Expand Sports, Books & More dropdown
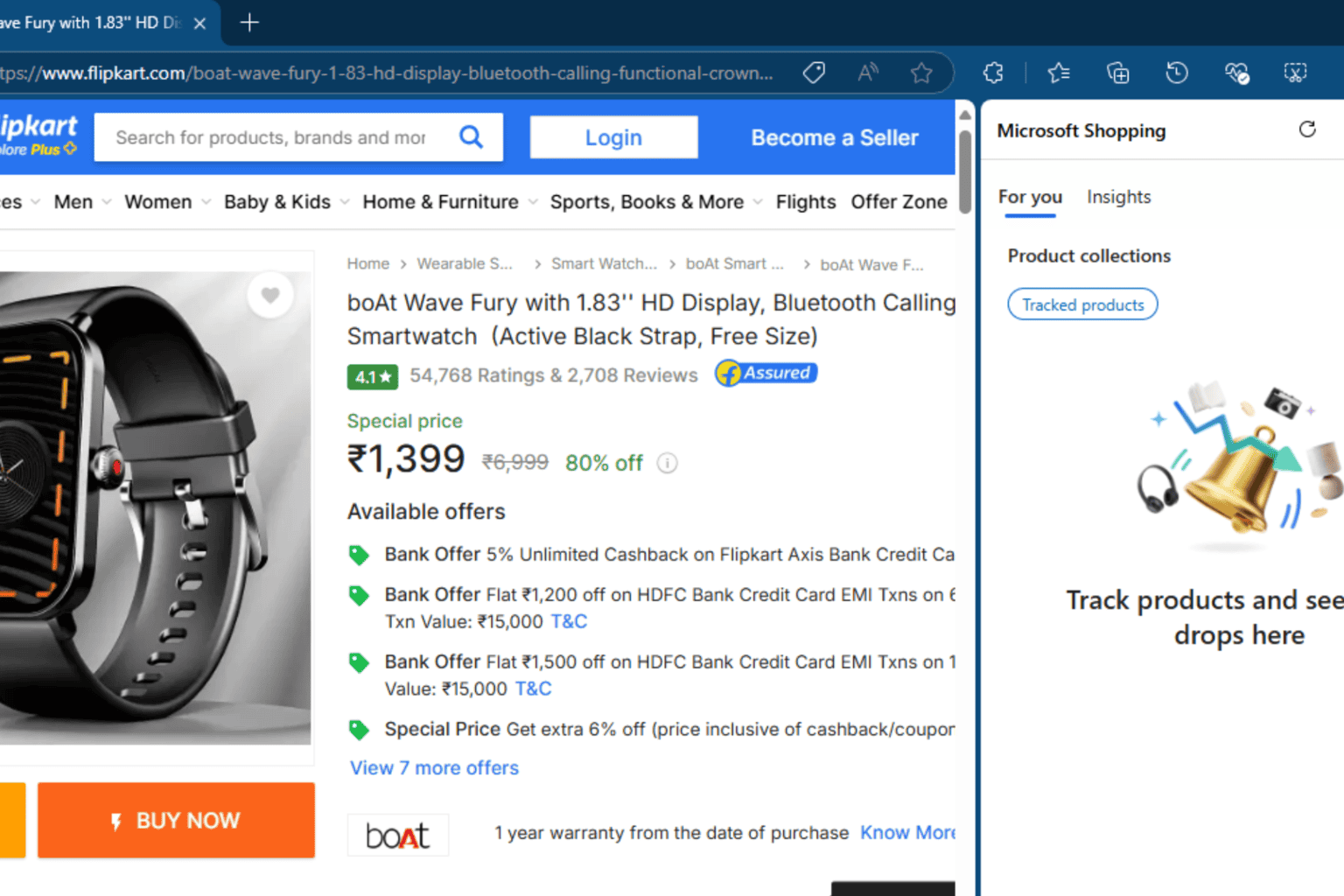The height and width of the screenshot is (896, 1344). coord(656,202)
